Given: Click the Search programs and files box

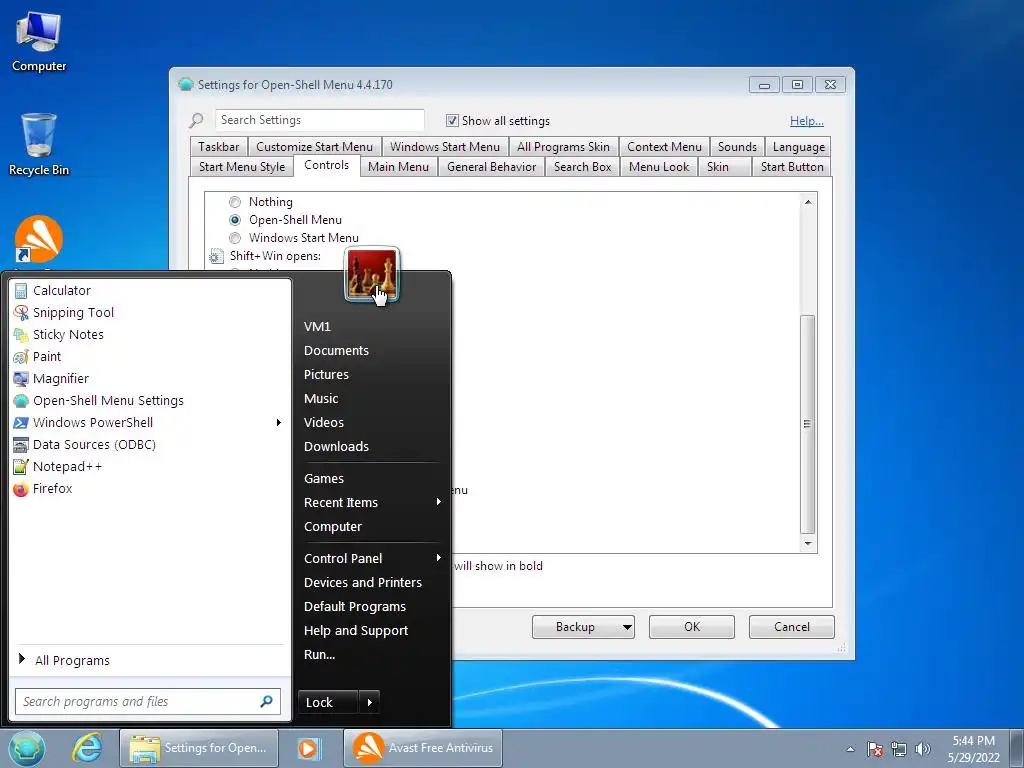Looking at the screenshot, I should (x=148, y=701).
